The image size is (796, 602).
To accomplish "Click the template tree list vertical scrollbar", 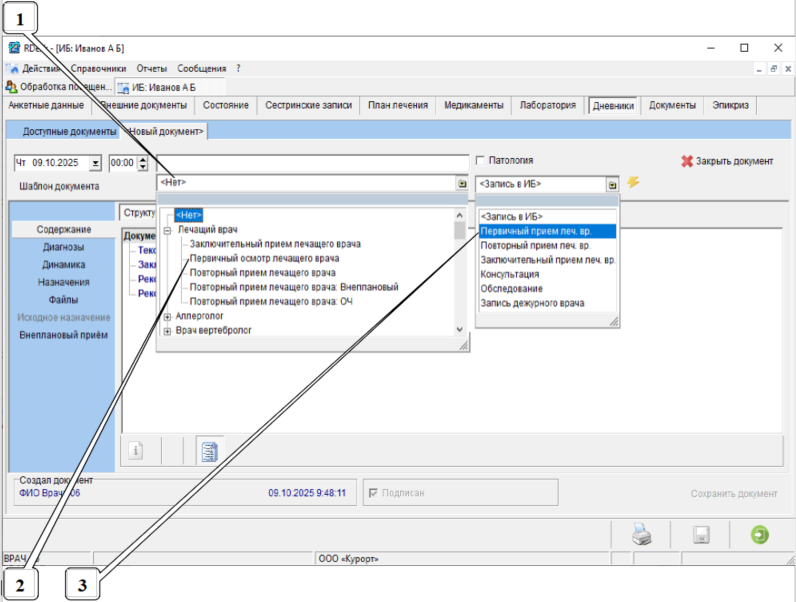I will (x=460, y=270).
